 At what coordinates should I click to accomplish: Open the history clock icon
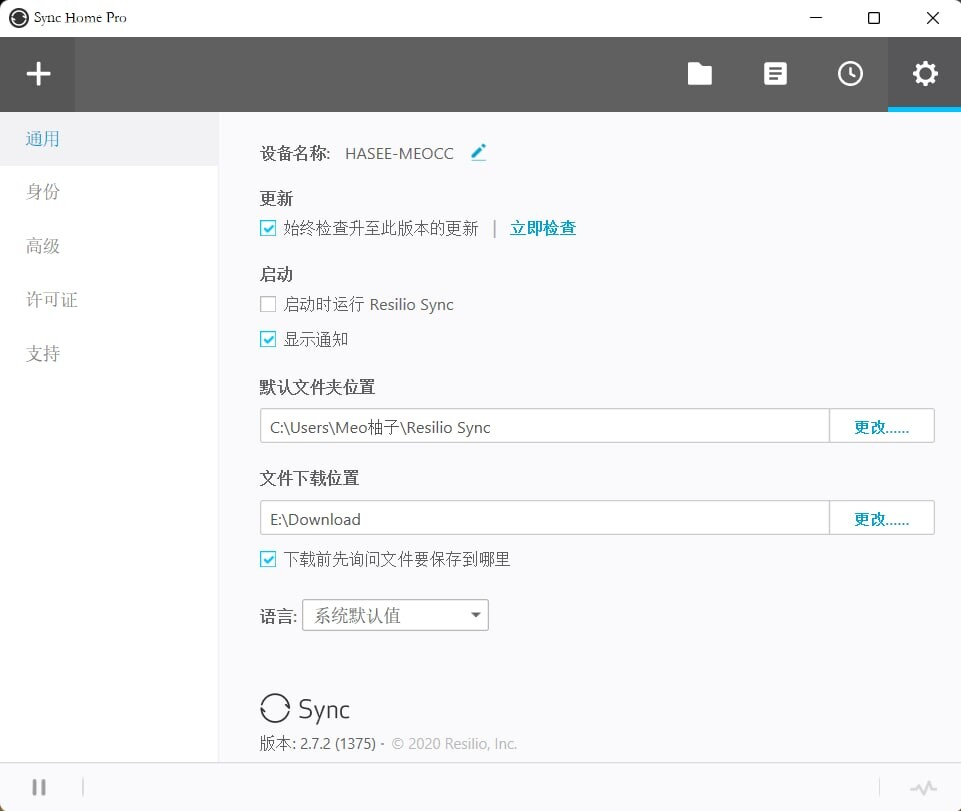[x=850, y=74]
